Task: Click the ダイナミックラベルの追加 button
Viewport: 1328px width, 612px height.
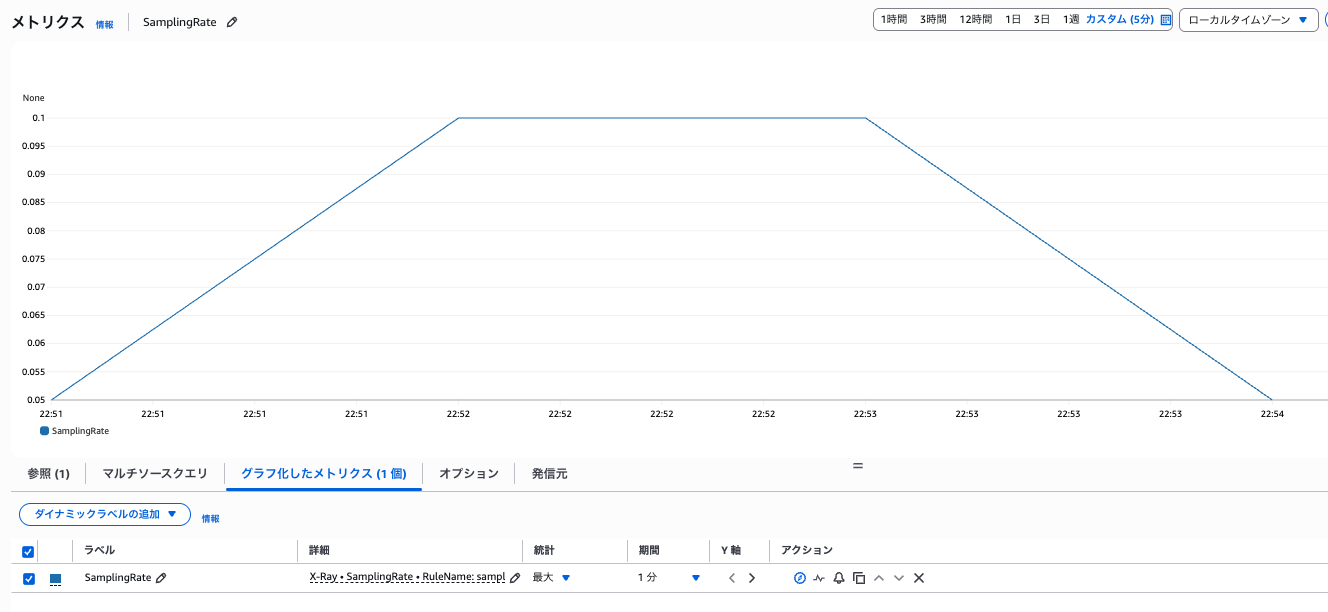Action: pyautogui.click(x=105, y=514)
